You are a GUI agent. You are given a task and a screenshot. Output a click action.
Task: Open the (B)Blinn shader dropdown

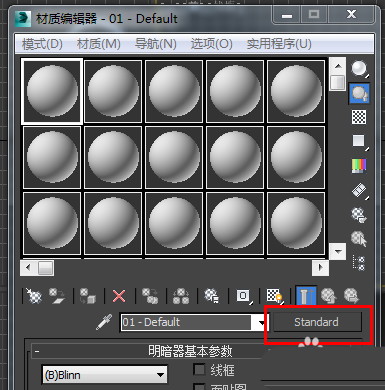[105, 375]
